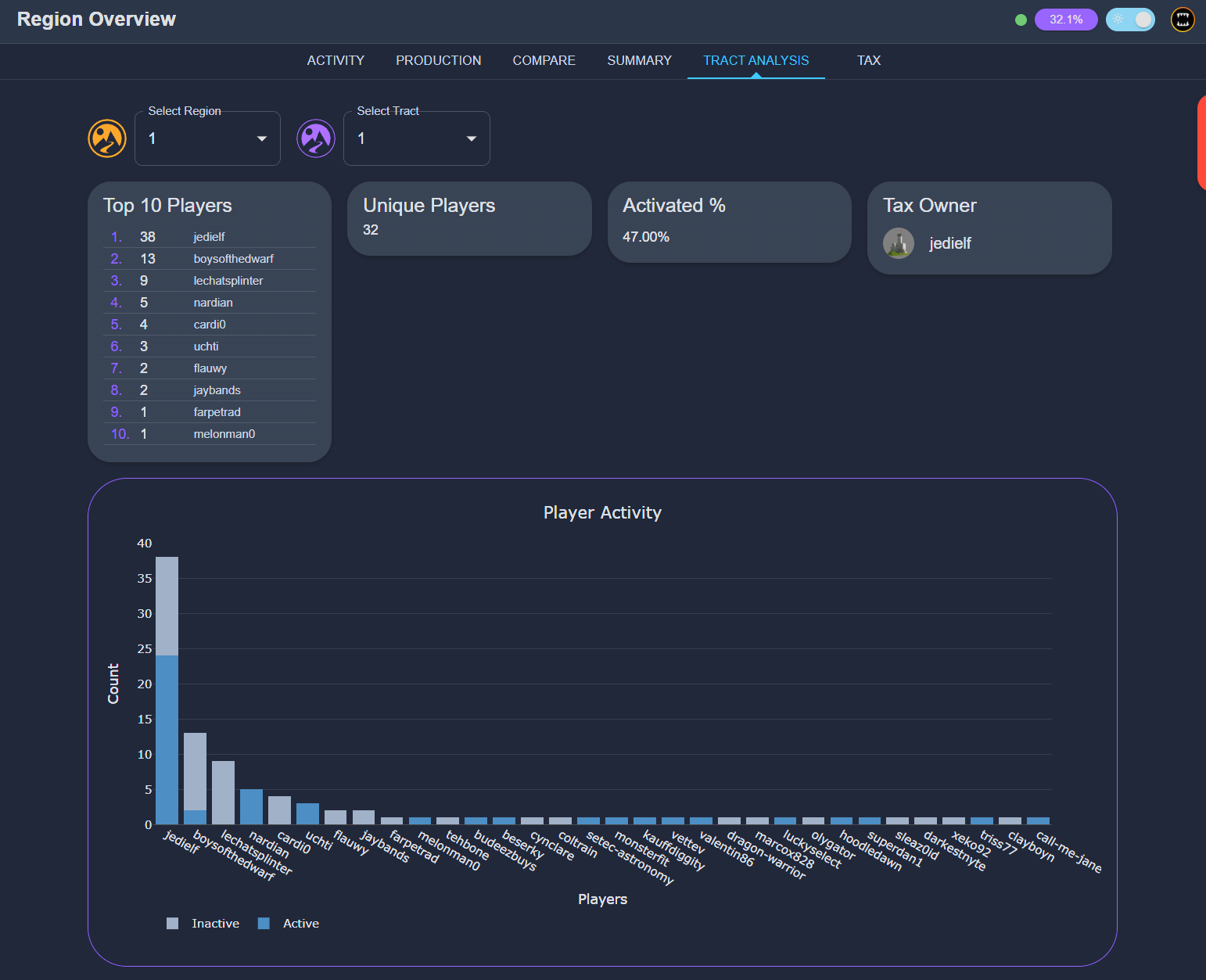Click the green status indicator dot
Viewport: 1206px width, 980px height.
[1021, 20]
